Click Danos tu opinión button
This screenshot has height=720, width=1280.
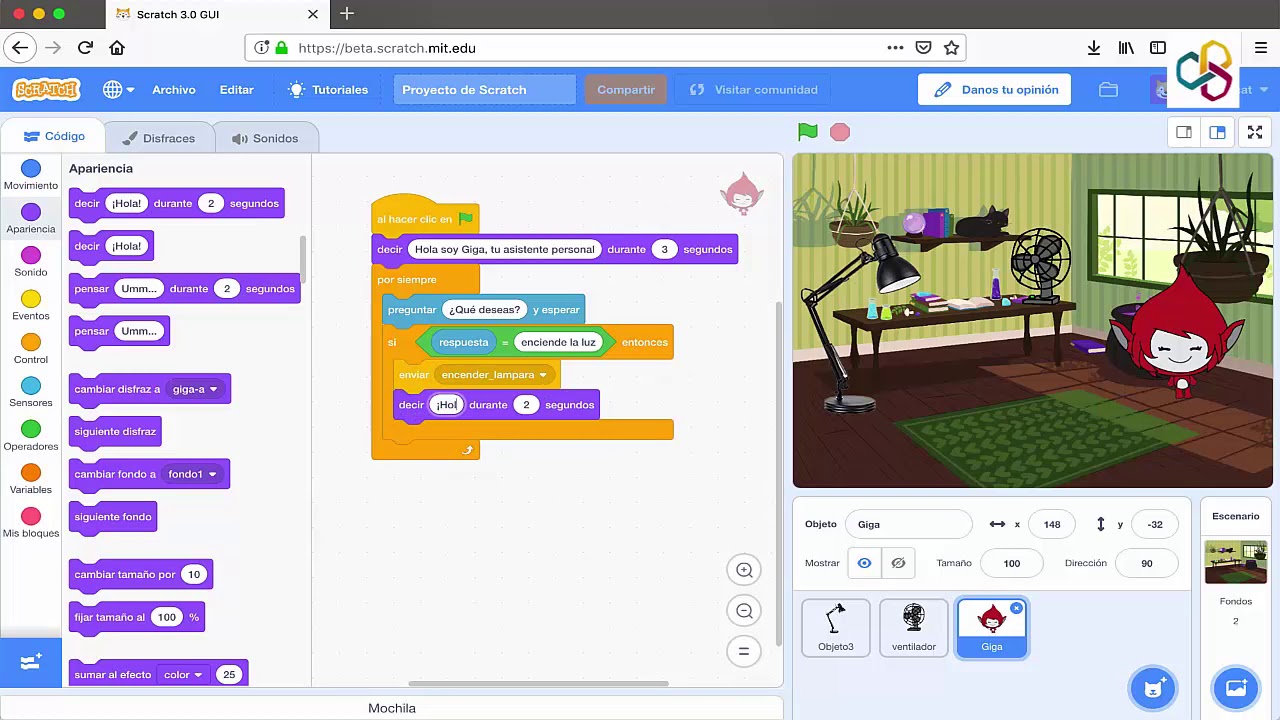tap(995, 90)
